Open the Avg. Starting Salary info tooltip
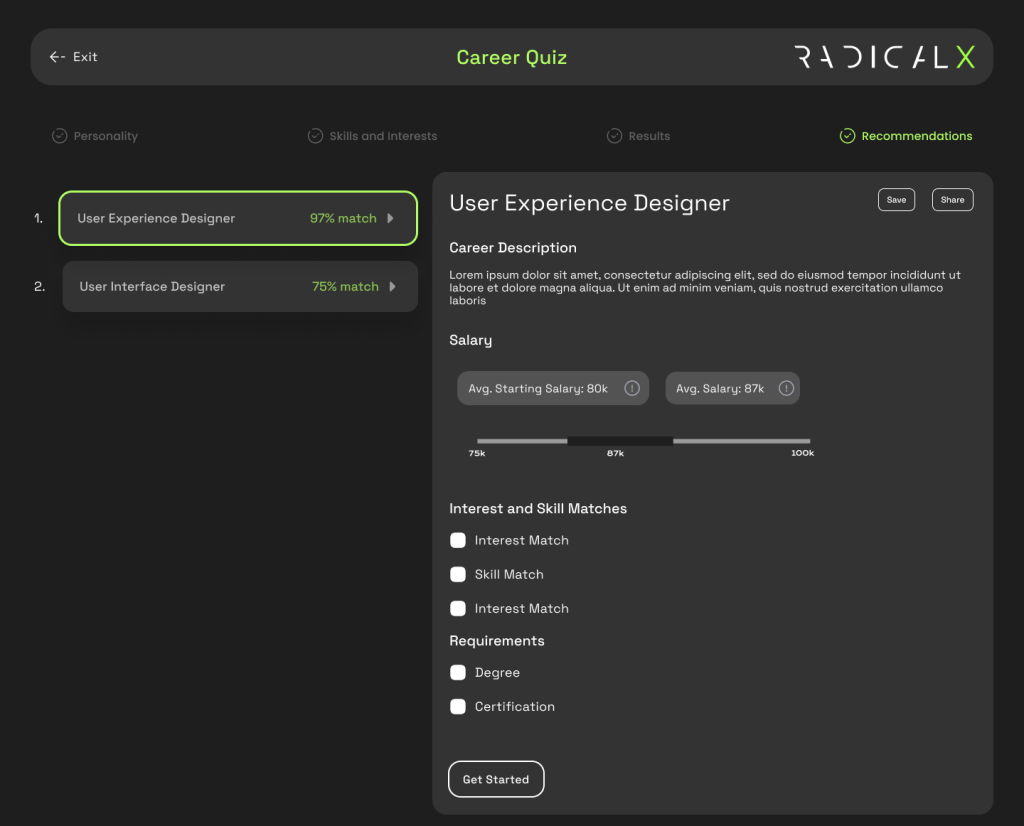The width and height of the screenshot is (1024, 826). coord(634,388)
